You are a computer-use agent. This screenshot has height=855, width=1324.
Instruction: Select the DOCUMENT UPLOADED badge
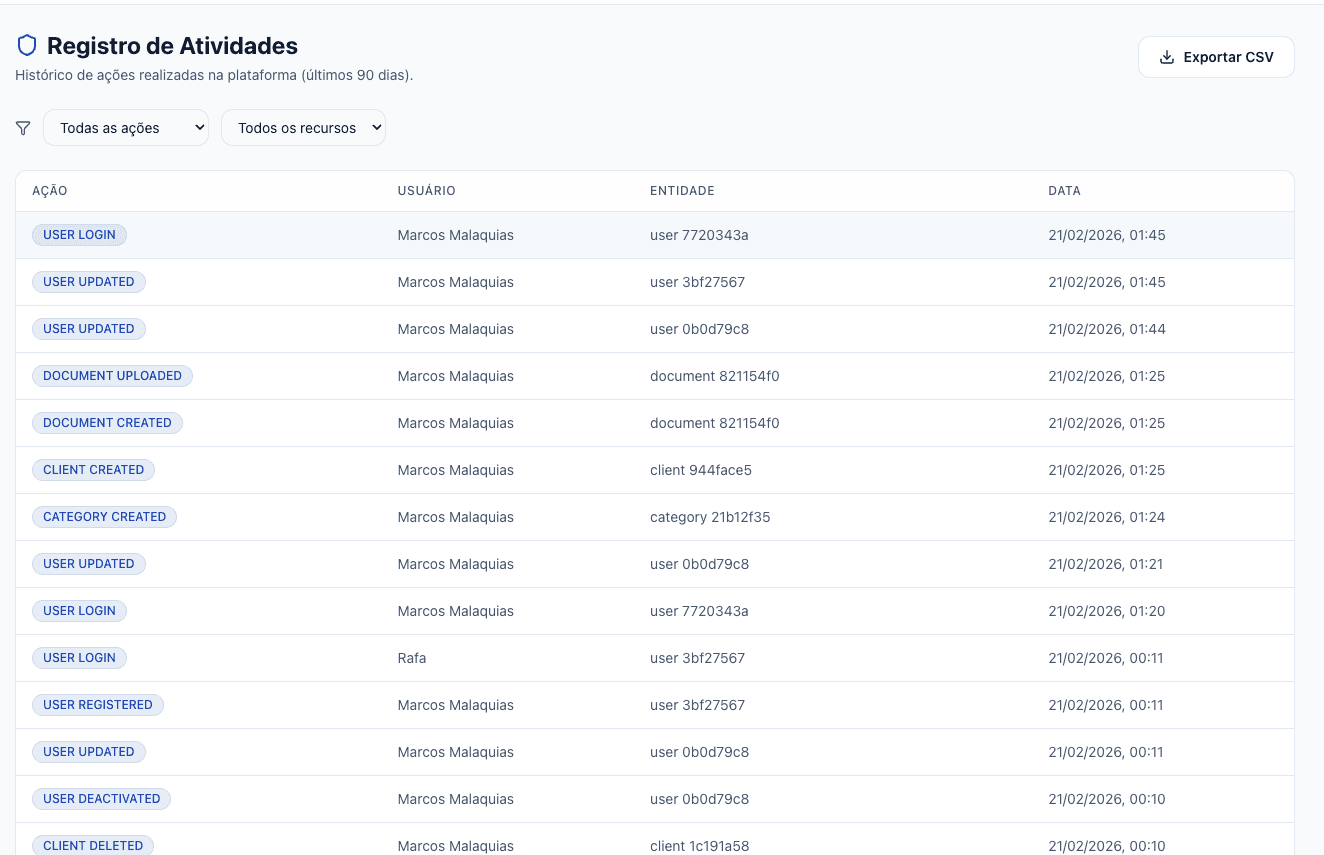112,376
